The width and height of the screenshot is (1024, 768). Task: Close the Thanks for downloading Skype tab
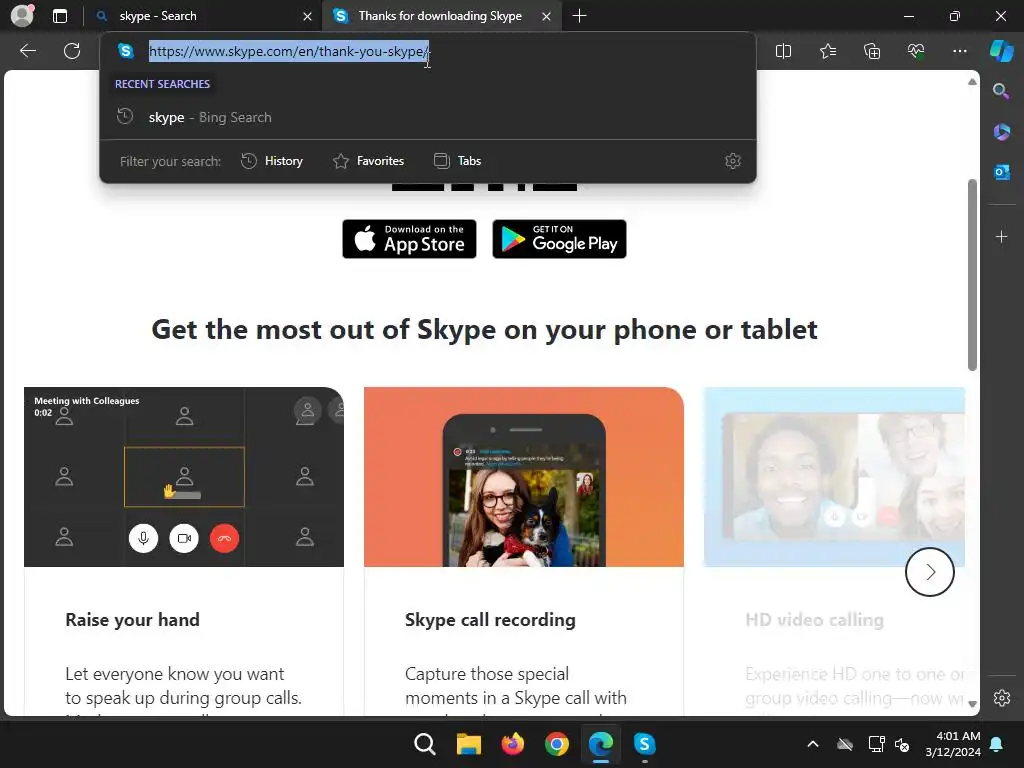click(x=547, y=16)
